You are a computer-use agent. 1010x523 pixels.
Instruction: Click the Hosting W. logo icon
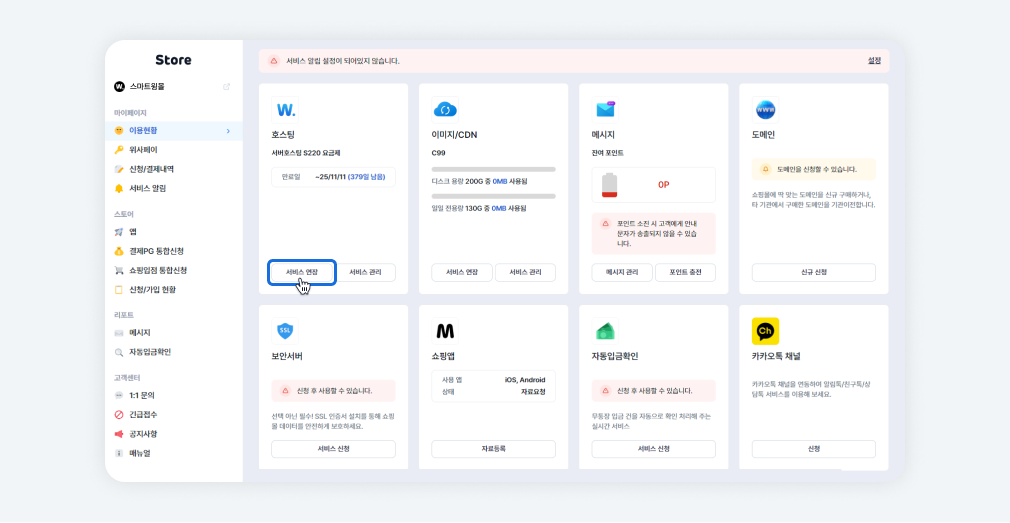click(x=285, y=110)
